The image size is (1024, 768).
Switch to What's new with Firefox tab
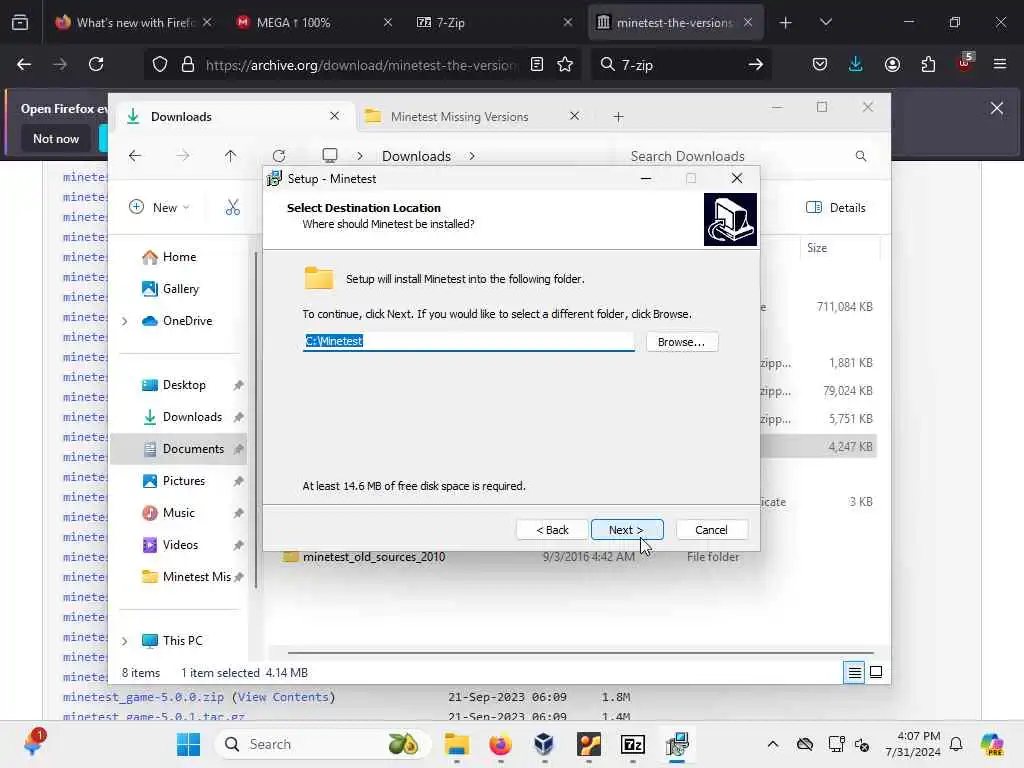[135, 23]
